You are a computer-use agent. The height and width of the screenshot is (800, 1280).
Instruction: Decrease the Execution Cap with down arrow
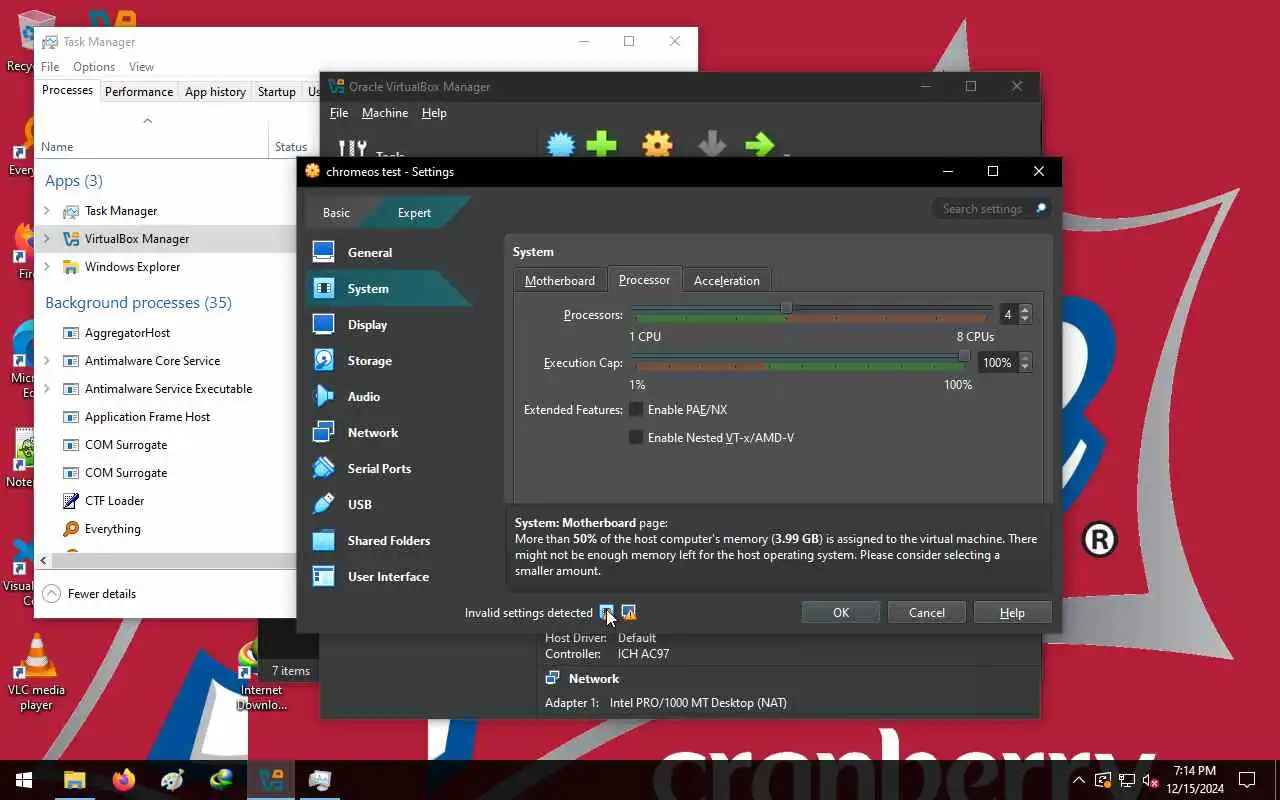click(1024, 367)
